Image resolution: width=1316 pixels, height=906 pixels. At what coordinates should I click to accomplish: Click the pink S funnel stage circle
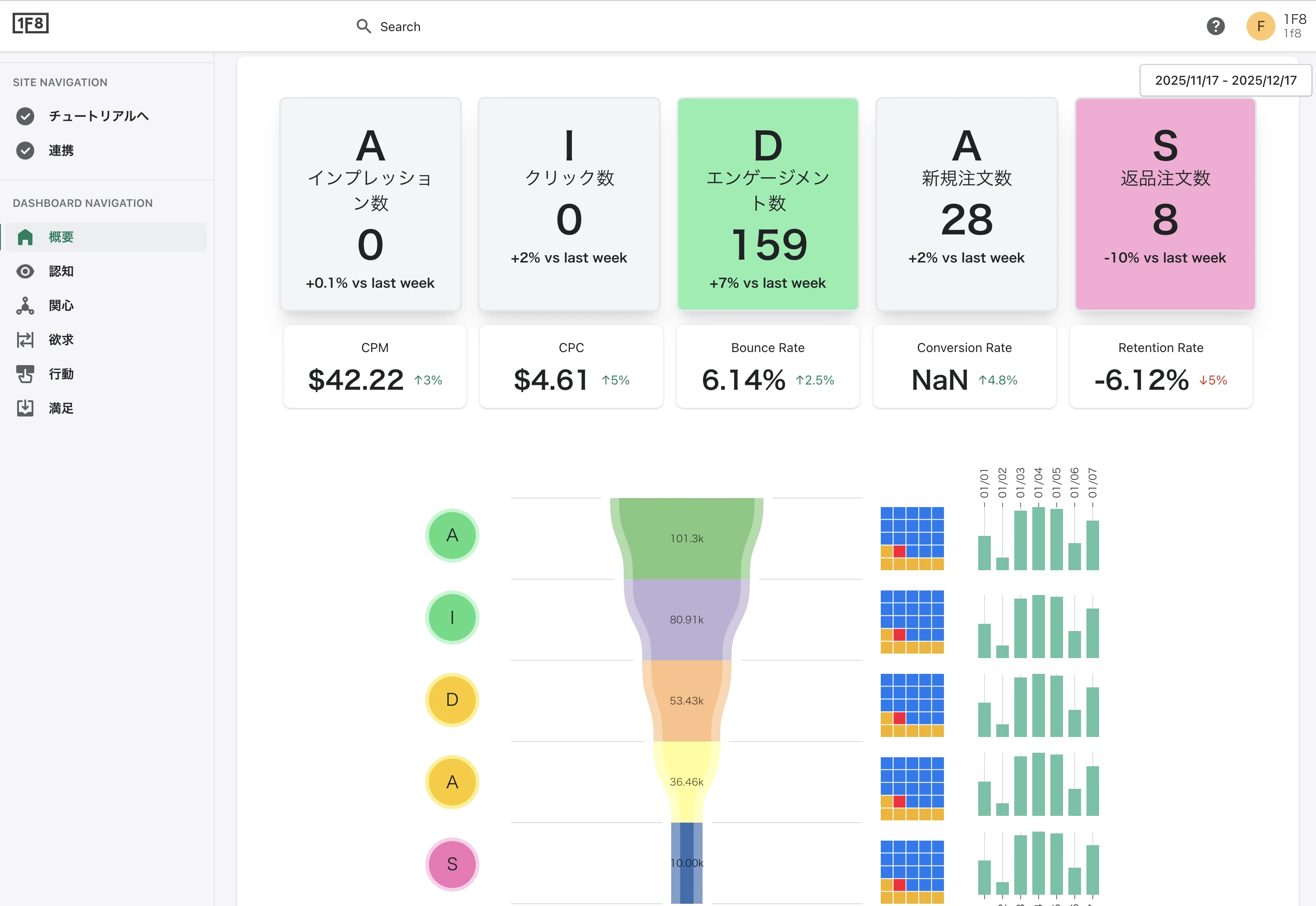[451, 864]
